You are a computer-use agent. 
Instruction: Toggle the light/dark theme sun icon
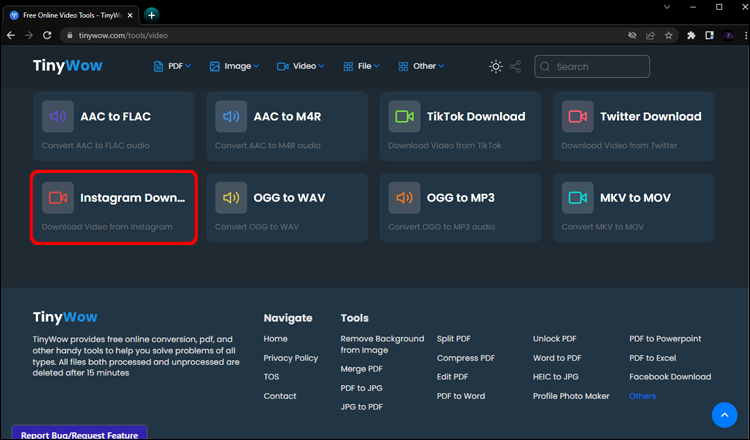click(496, 67)
